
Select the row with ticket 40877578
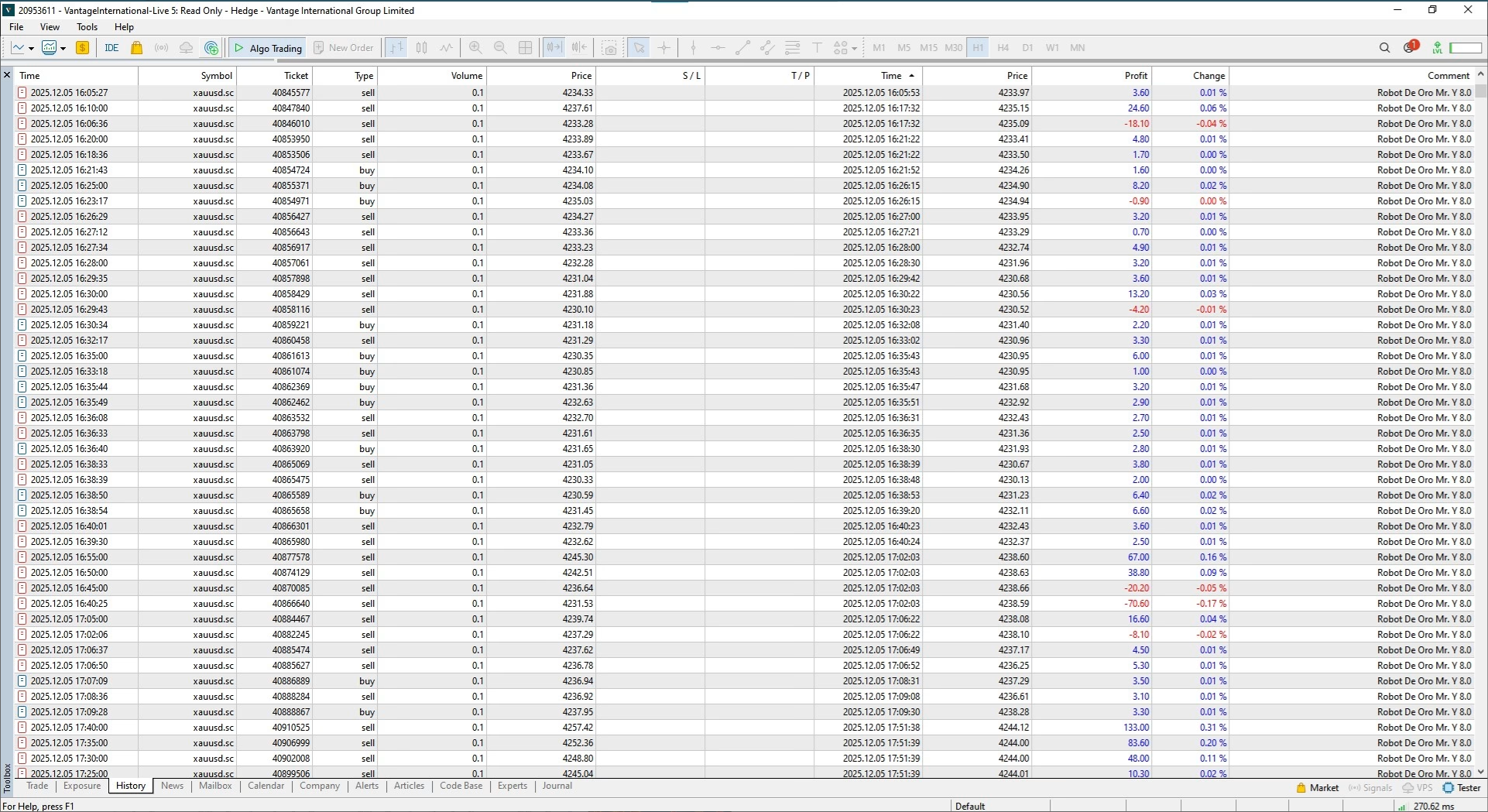pos(745,557)
